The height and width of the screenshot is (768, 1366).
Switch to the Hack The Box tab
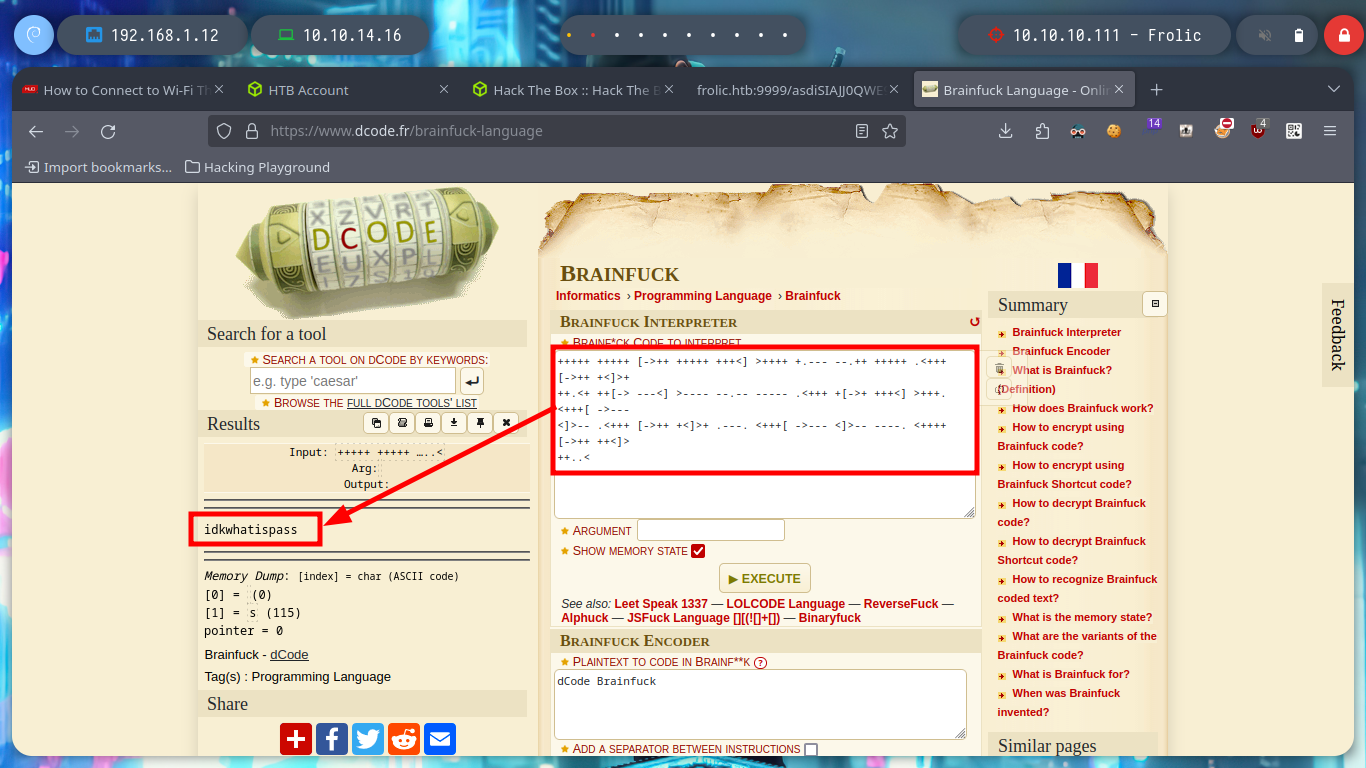pyautogui.click(x=574, y=90)
